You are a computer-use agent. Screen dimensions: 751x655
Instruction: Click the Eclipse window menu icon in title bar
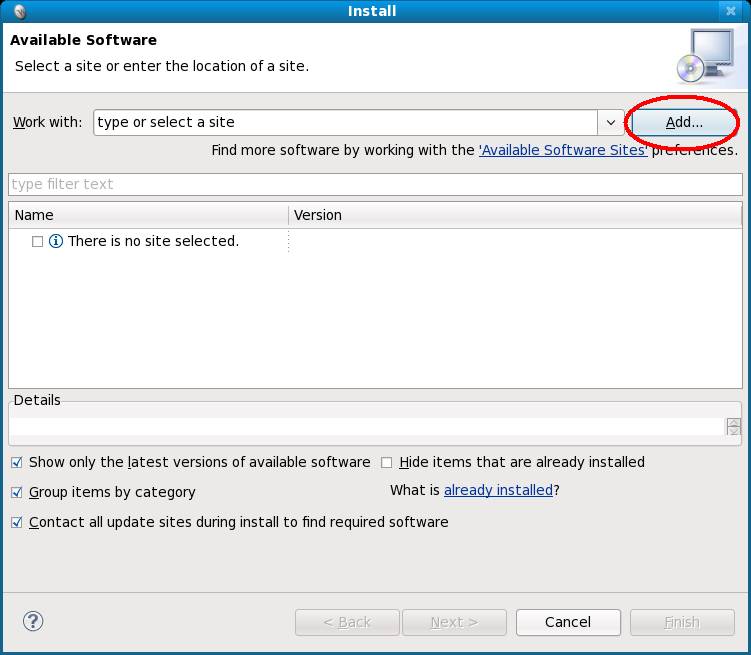click(20, 11)
